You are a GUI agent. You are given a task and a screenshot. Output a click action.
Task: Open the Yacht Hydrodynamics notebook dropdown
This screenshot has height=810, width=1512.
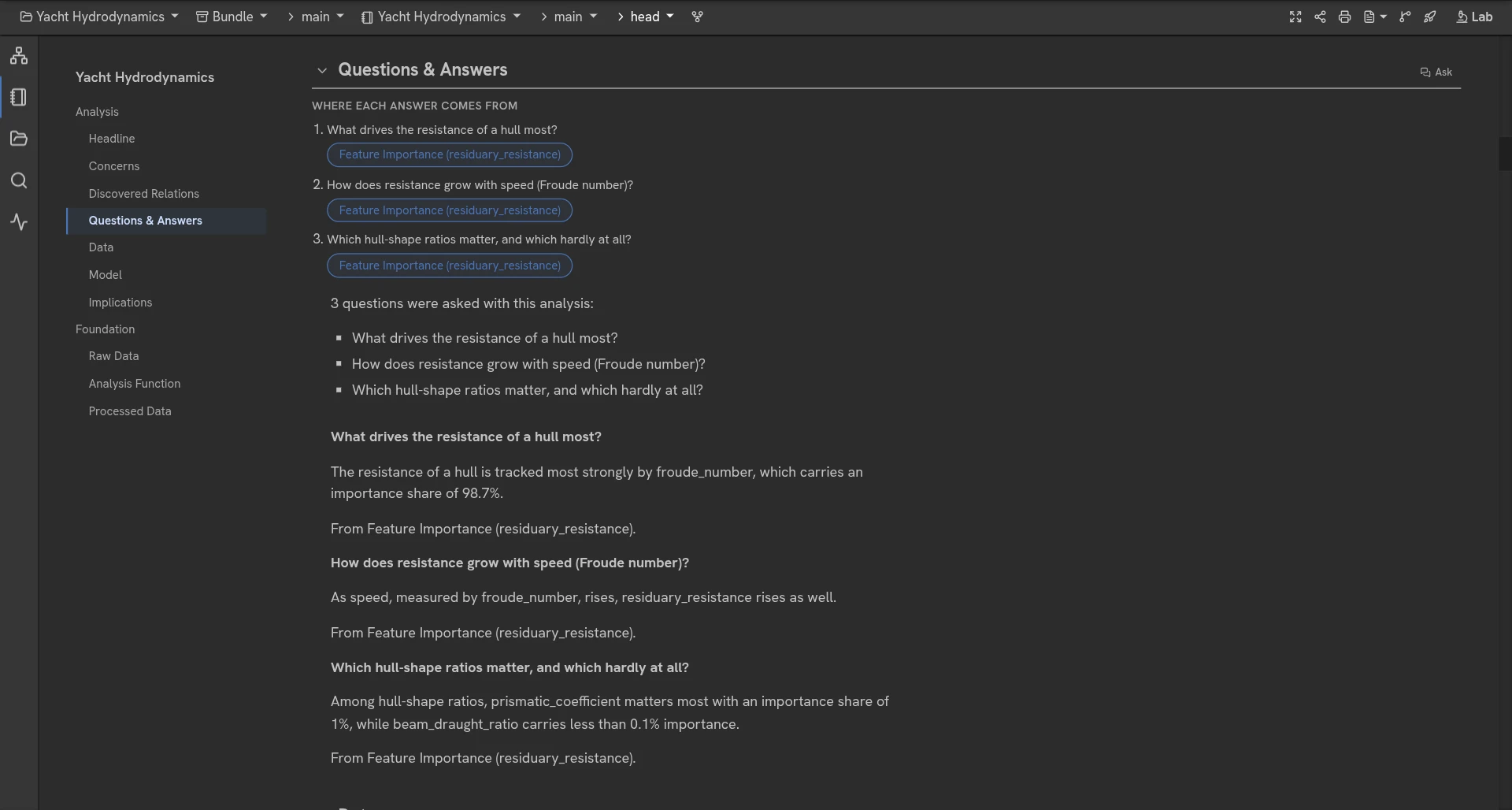click(x=441, y=17)
